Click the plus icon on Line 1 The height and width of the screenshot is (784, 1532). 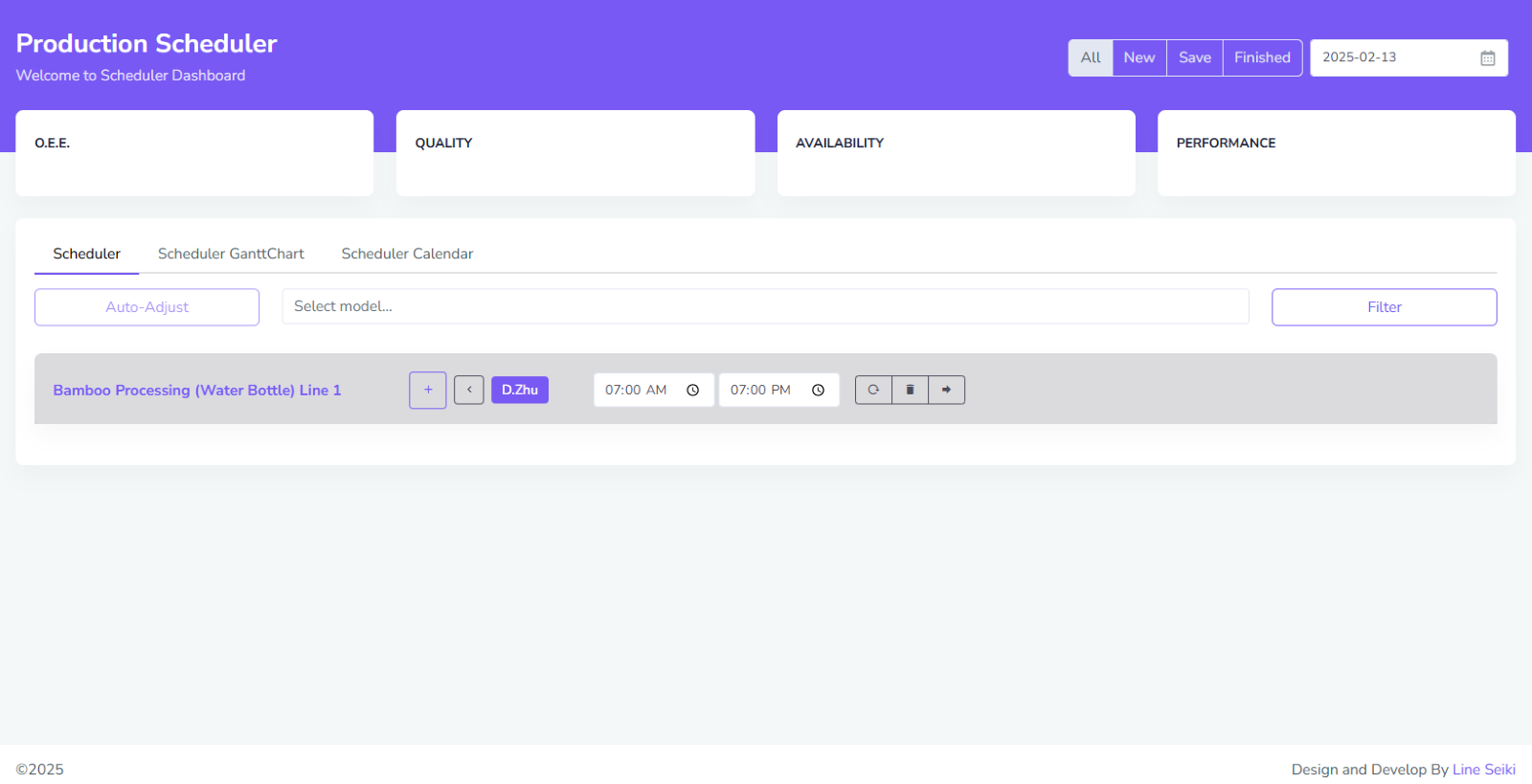[428, 390]
